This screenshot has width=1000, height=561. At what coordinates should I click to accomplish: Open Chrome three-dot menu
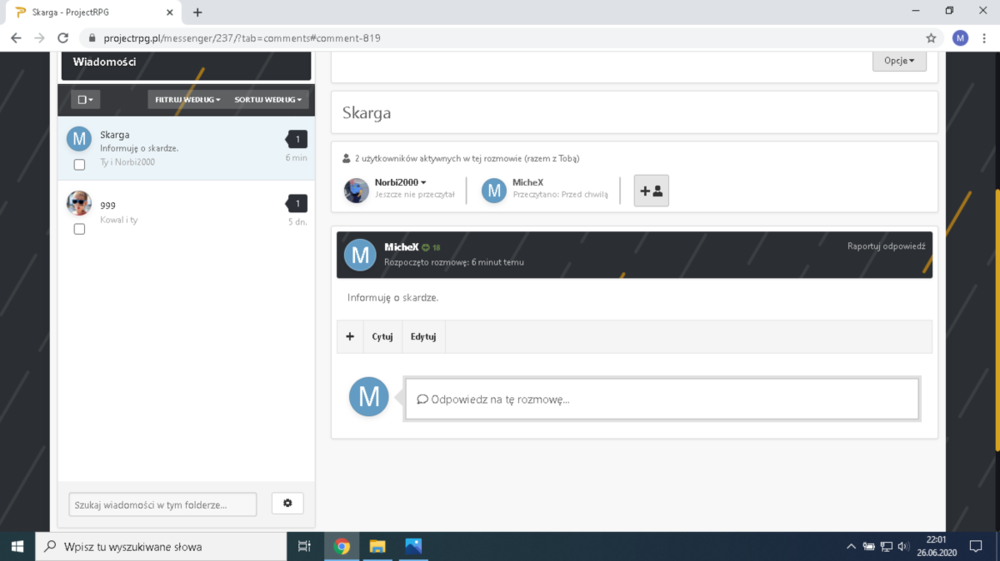[x=984, y=38]
